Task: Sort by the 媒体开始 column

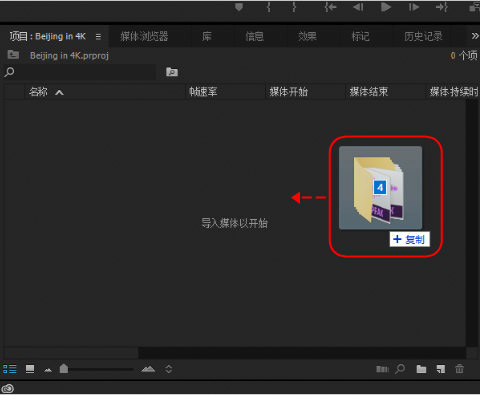Action: 289,92
